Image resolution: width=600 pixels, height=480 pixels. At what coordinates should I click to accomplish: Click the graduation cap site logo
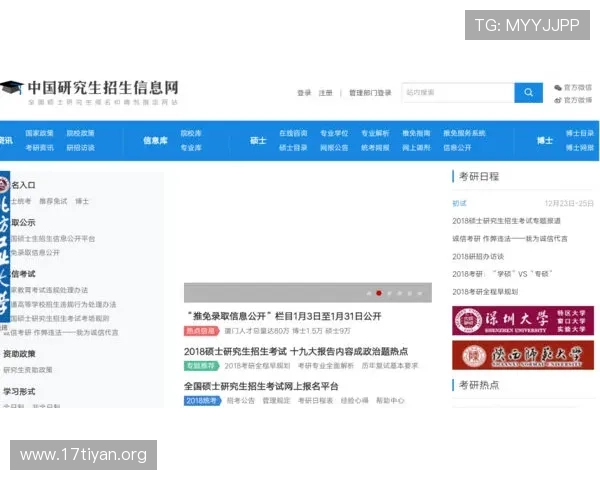[11, 88]
